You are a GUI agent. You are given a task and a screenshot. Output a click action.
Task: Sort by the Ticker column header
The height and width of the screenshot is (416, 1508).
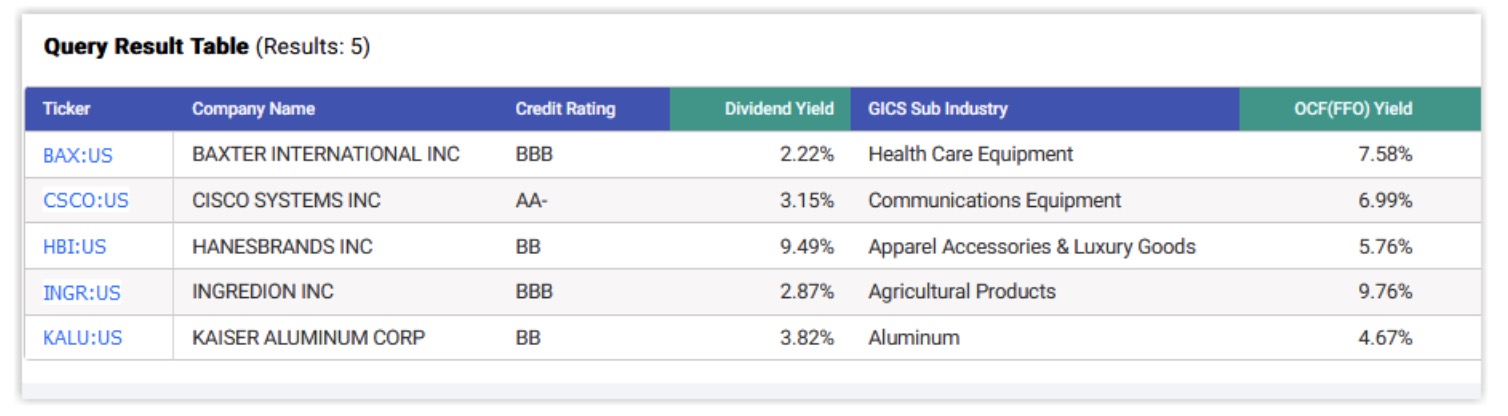(66, 109)
